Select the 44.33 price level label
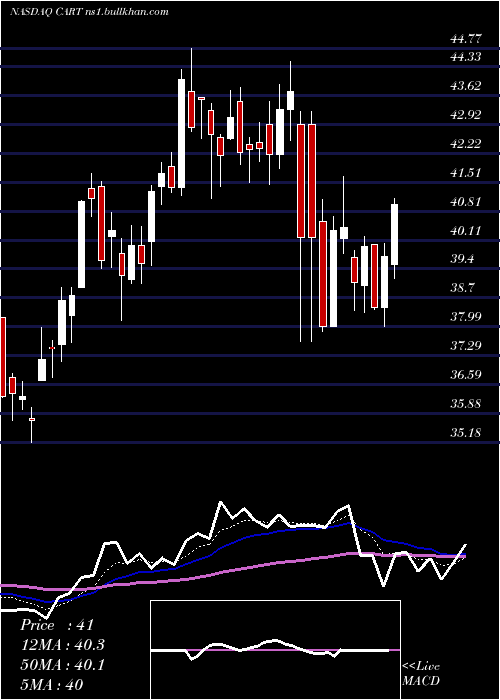 pyautogui.click(x=466, y=57)
